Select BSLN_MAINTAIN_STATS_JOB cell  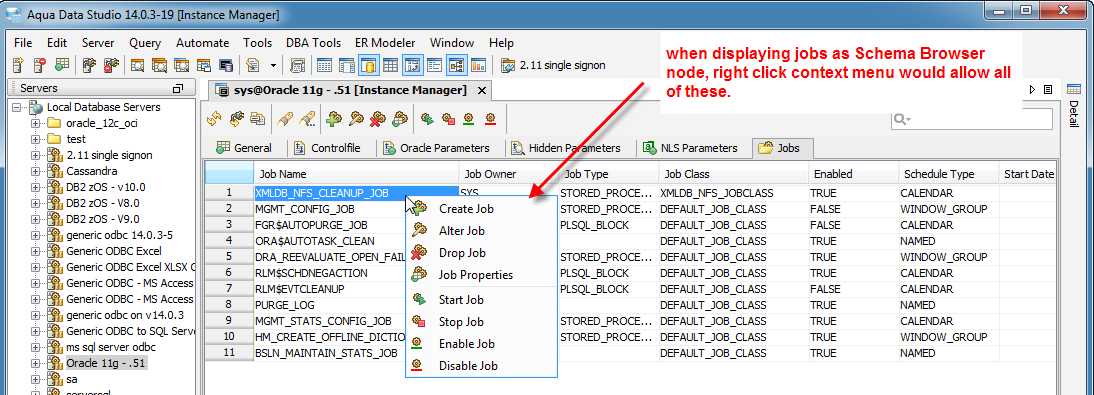(329, 353)
